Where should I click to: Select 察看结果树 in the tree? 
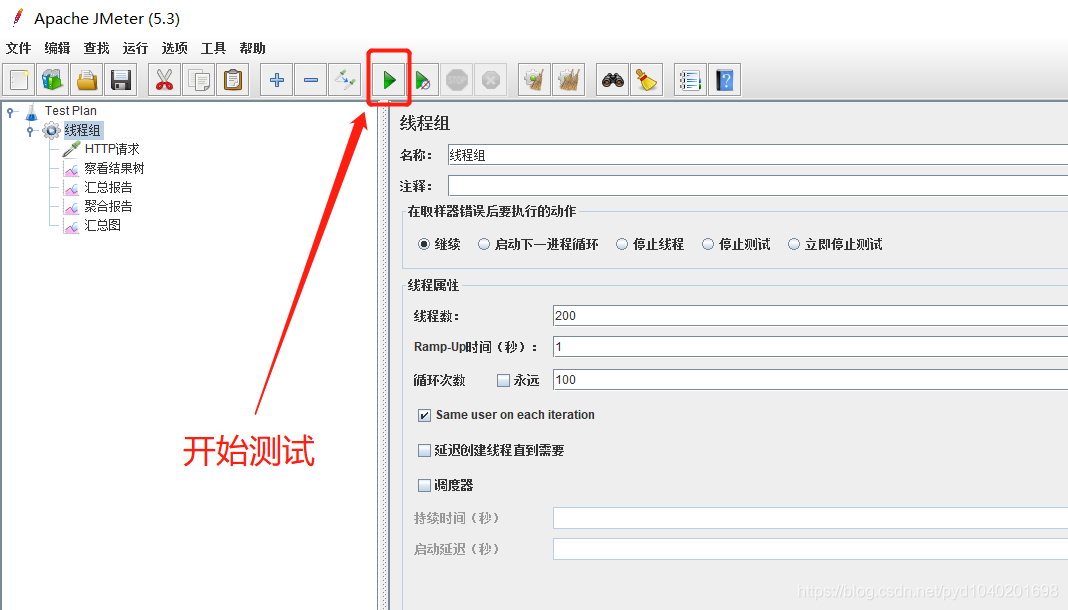(x=114, y=168)
